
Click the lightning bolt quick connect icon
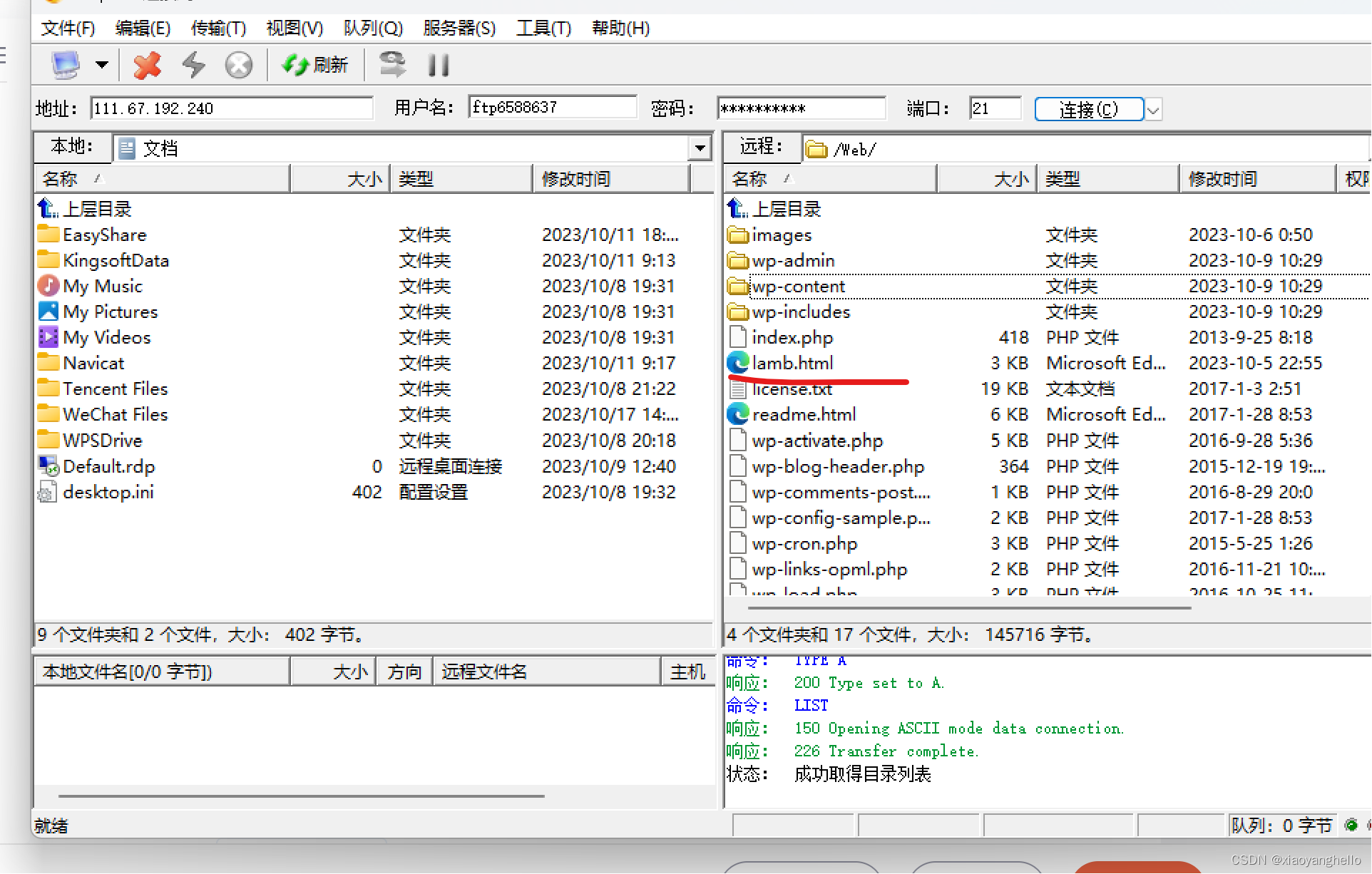pyautogui.click(x=193, y=65)
